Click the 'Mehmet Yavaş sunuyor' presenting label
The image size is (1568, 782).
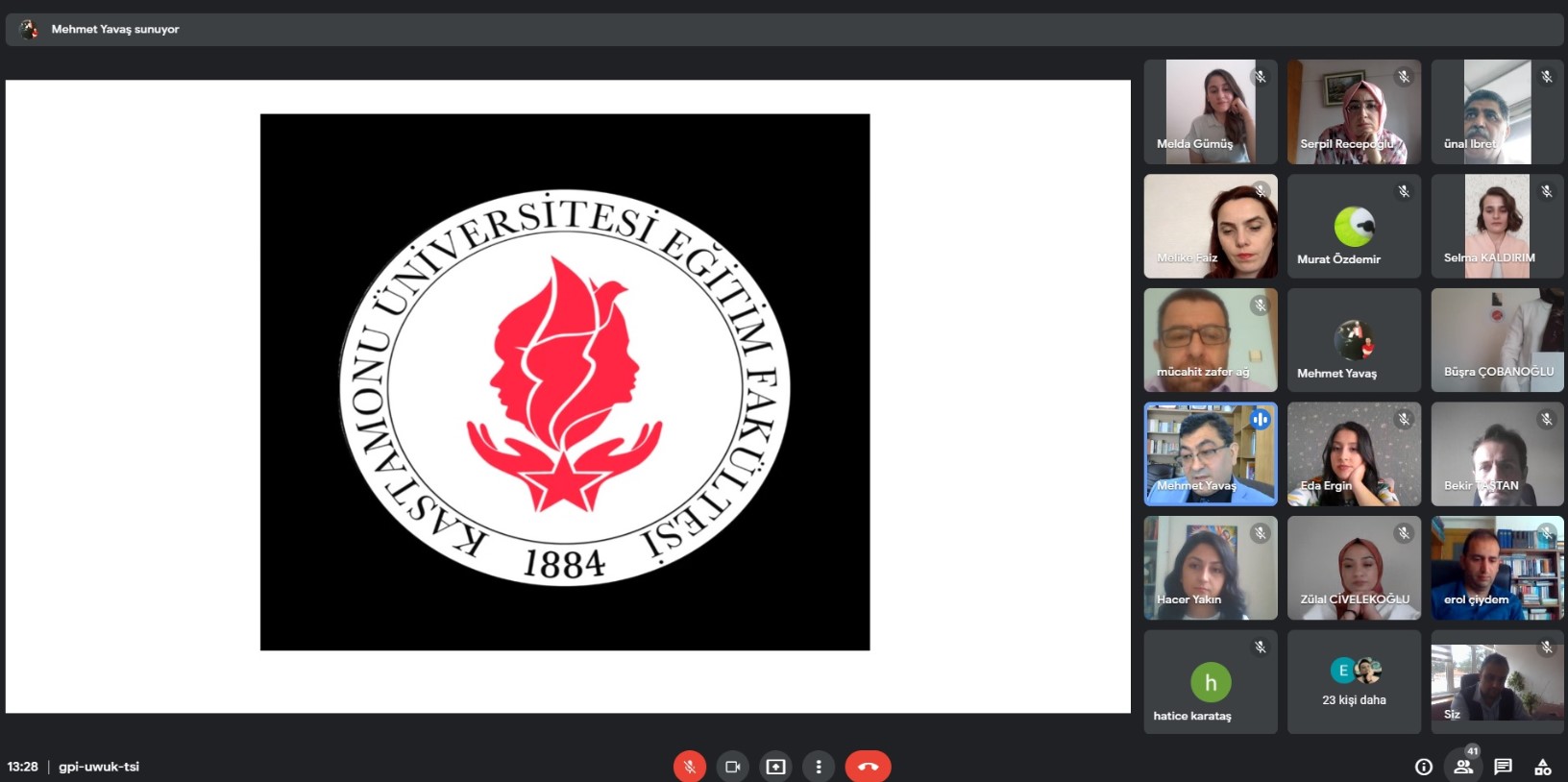coord(115,30)
